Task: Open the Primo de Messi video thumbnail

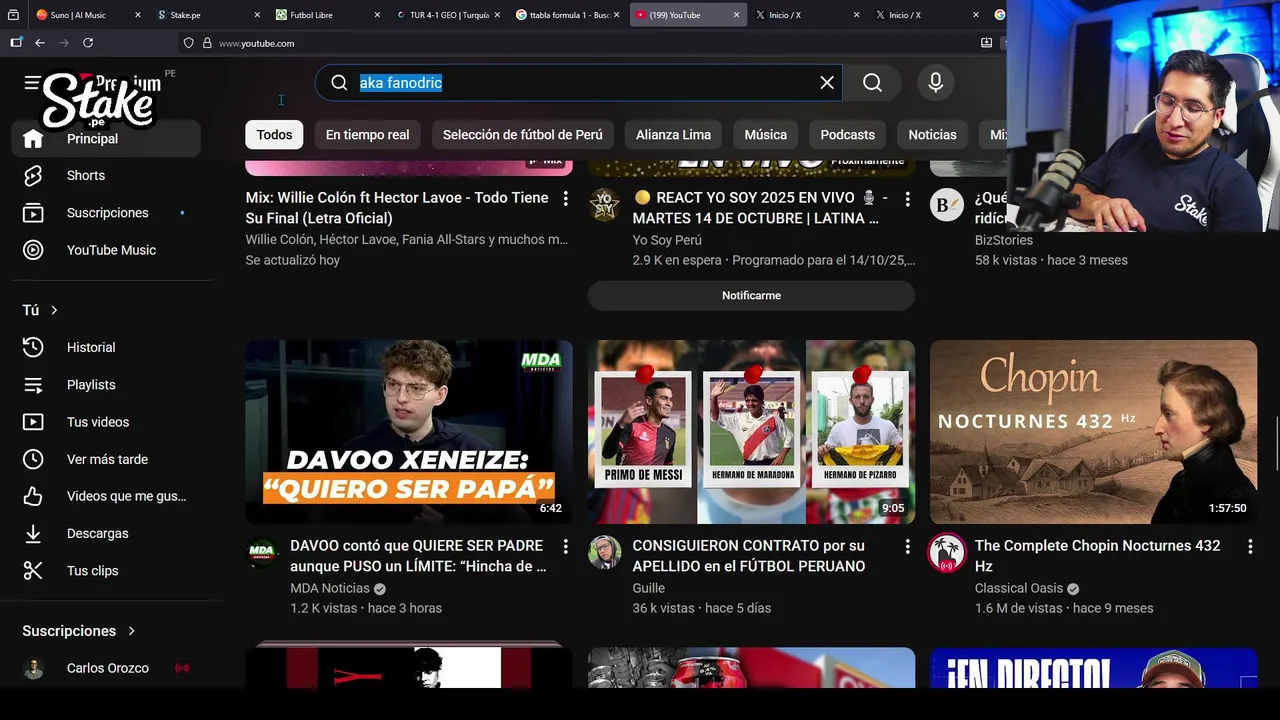Action: [x=751, y=432]
